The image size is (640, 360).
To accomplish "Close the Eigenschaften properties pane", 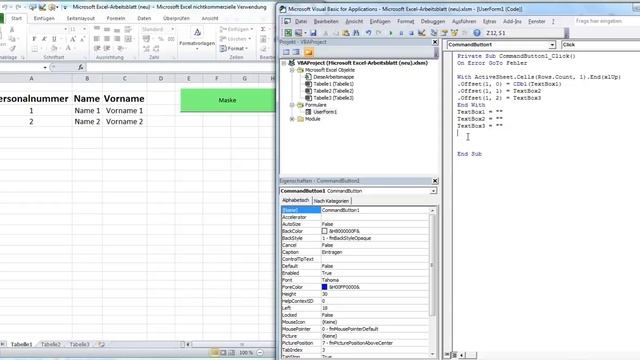I will tap(435, 181).
